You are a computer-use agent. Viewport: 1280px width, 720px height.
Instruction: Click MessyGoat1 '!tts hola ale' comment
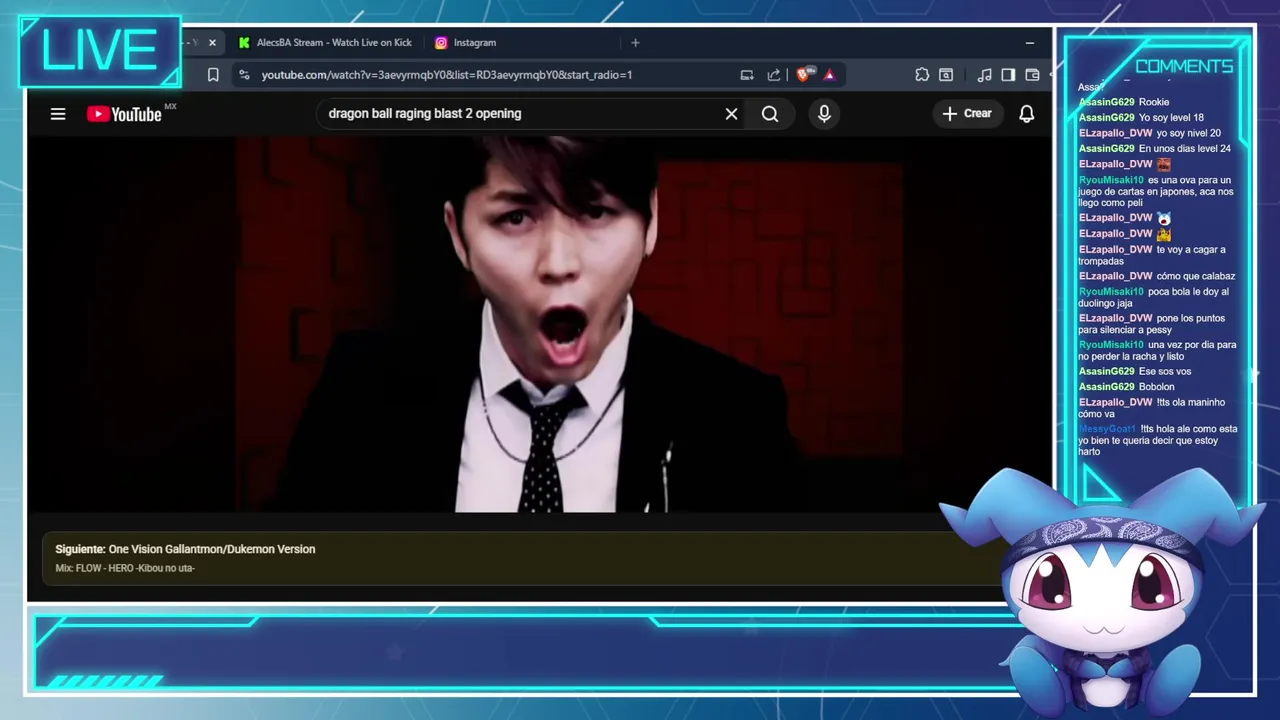point(1158,440)
